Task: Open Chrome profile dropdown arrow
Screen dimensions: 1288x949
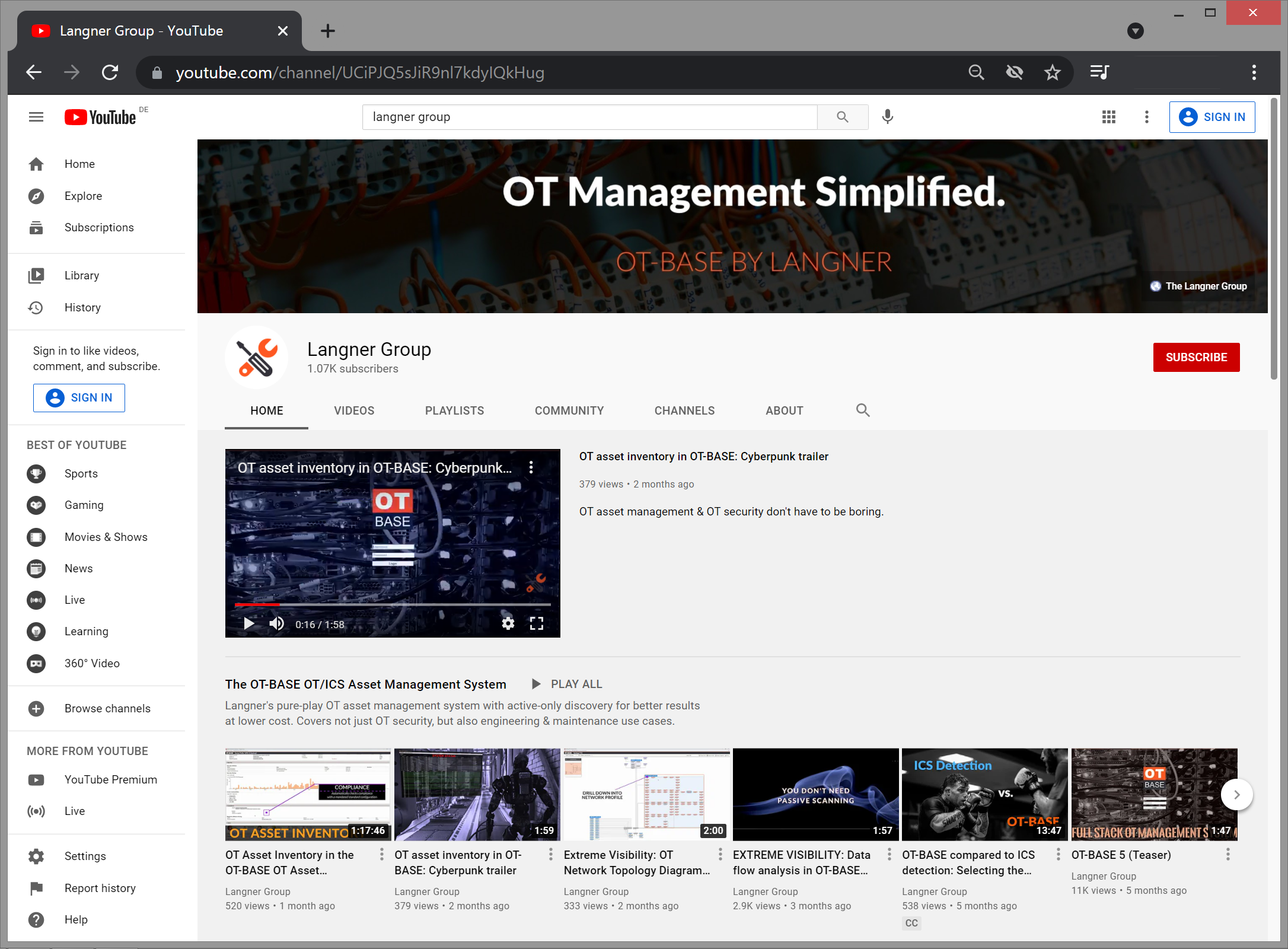Action: tap(1135, 31)
